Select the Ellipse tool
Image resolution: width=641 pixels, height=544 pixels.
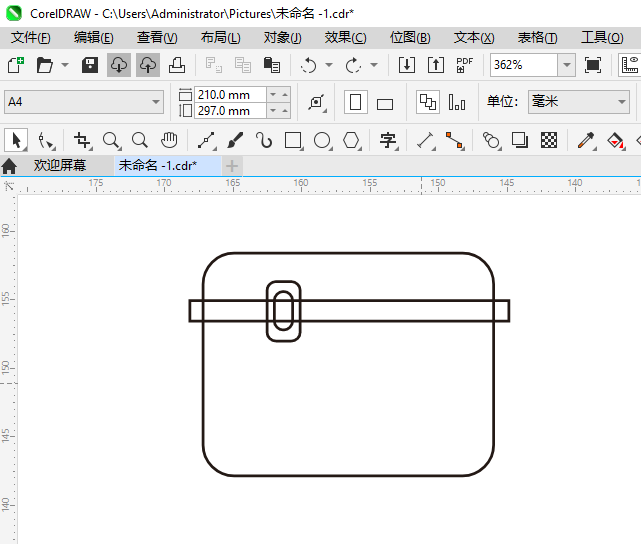coord(322,140)
